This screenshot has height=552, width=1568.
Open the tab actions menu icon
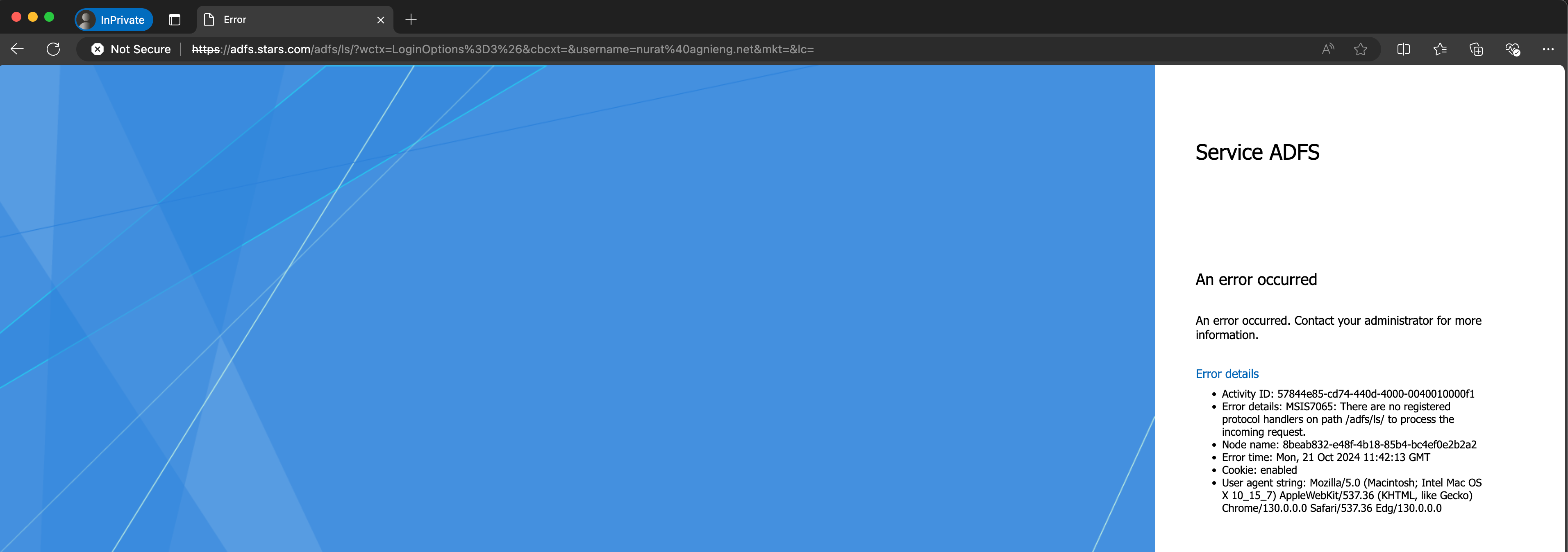(175, 20)
